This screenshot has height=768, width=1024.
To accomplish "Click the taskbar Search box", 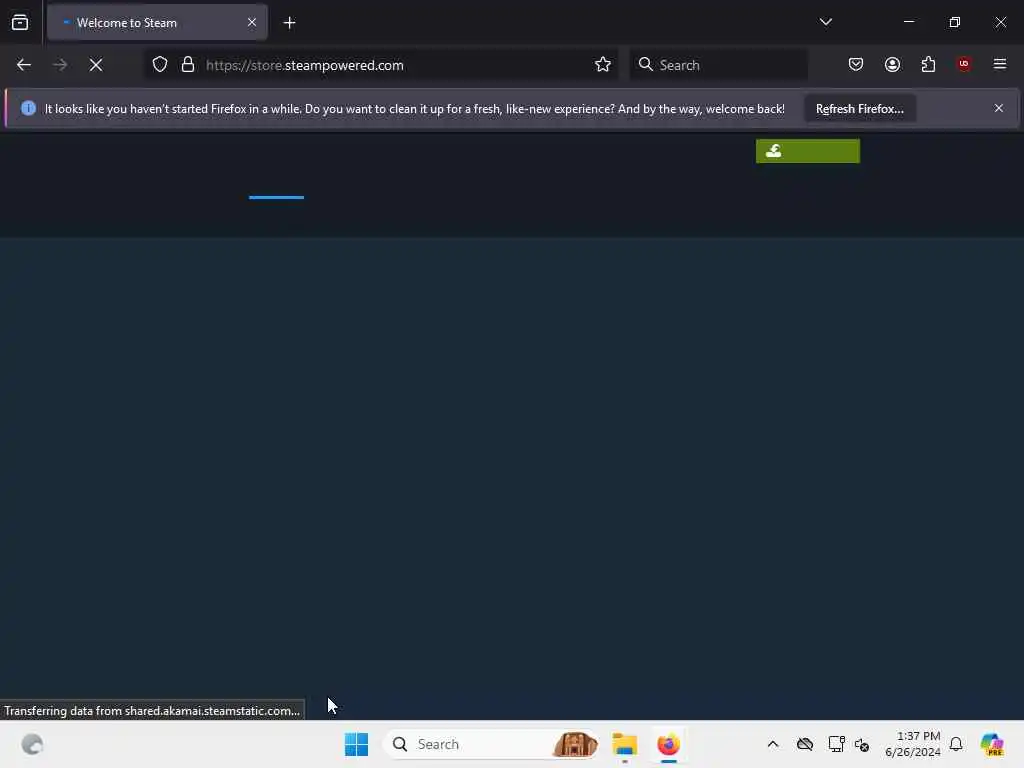I will point(491,744).
